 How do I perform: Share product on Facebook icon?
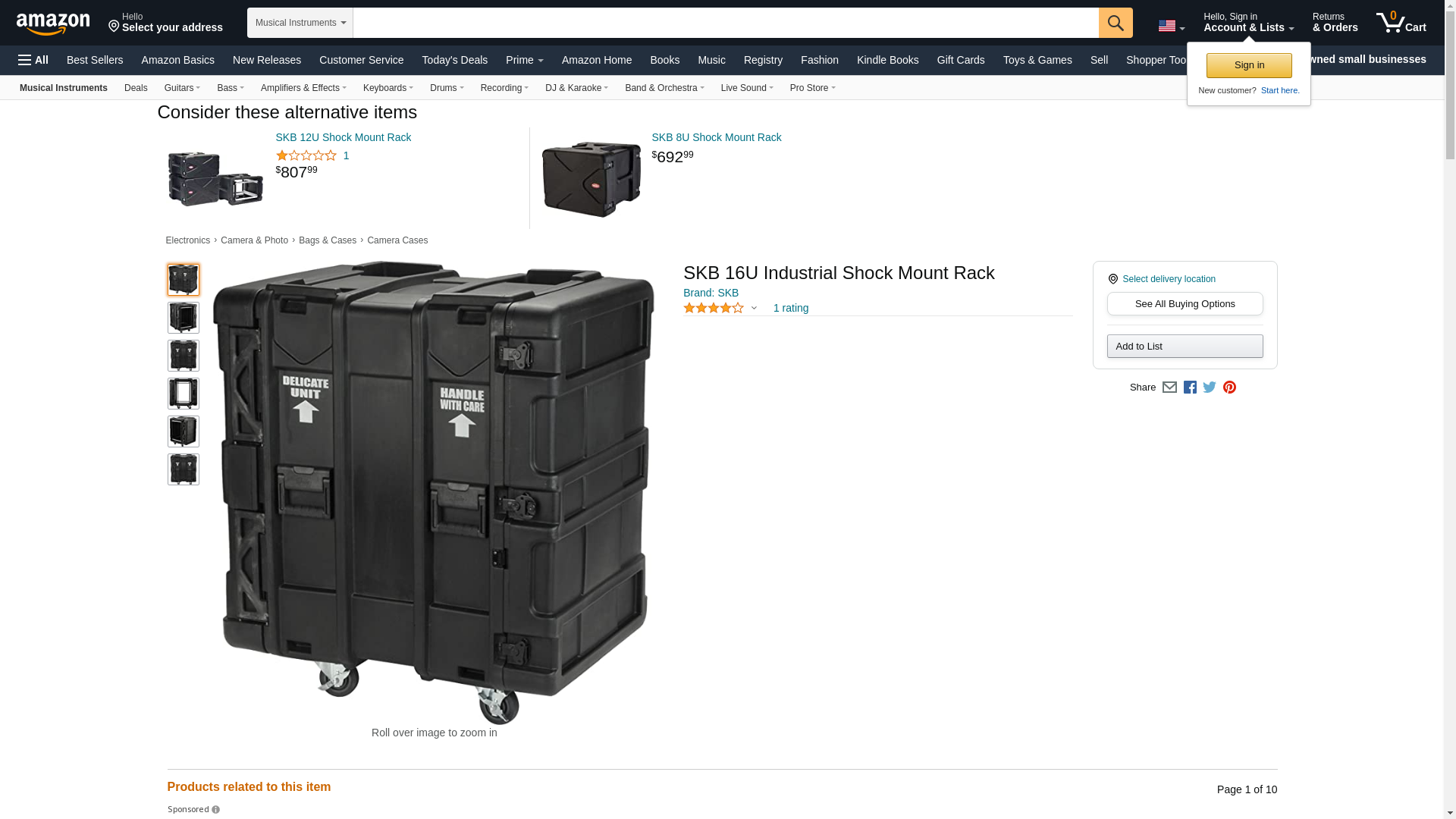[1190, 388]
